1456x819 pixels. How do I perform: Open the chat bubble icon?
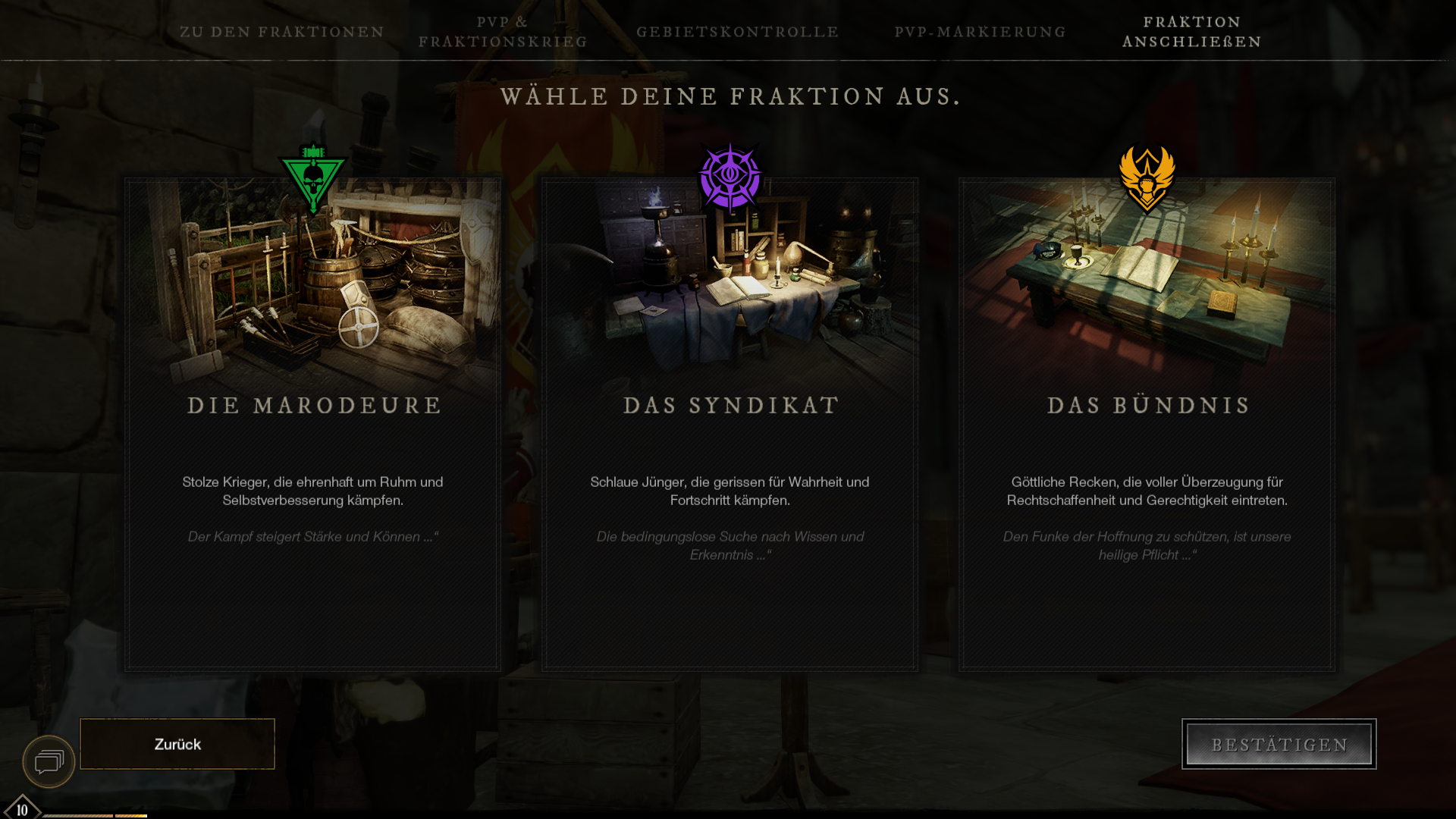click(x=49, y=761)
